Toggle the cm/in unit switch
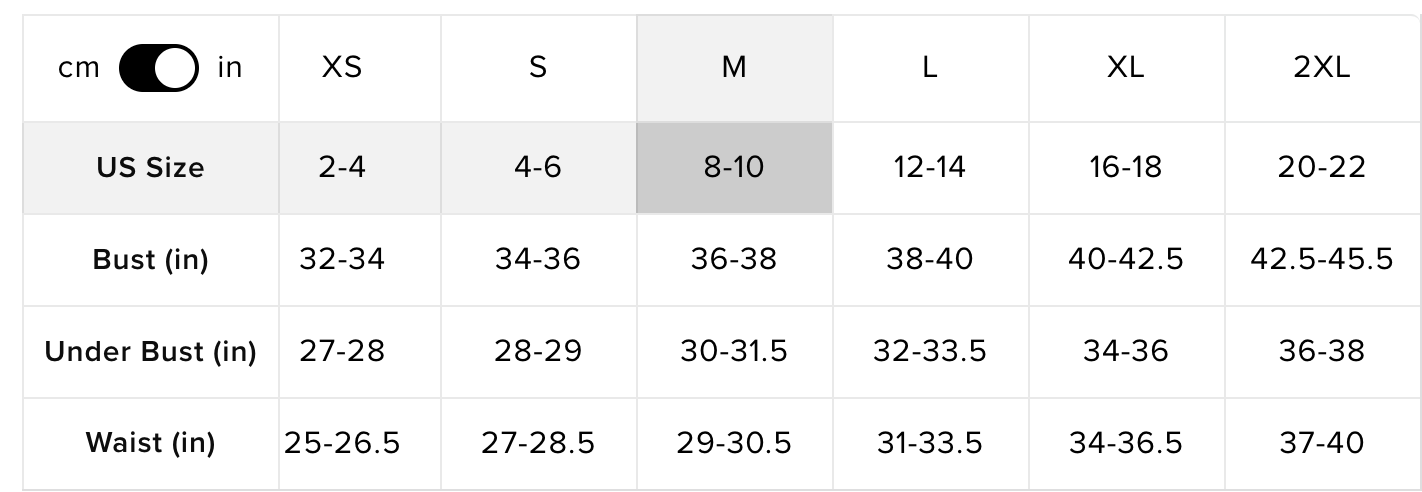Image resolution: width=1422 pixels, height=492 pixels. (x=158, y=68)
